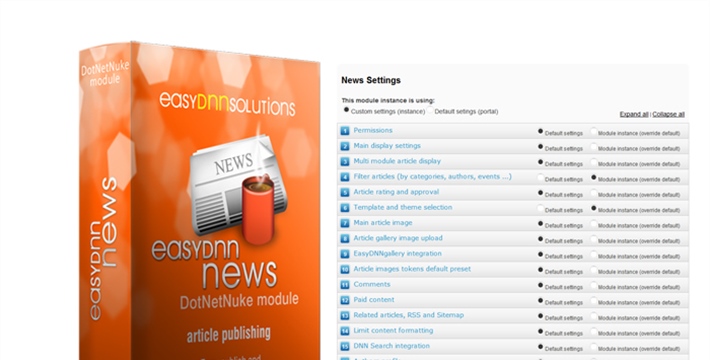The height and width of the screenshot is (360, 710).
Task: Click the easyDNNsolutions logo on box
Action: point(227,104)
